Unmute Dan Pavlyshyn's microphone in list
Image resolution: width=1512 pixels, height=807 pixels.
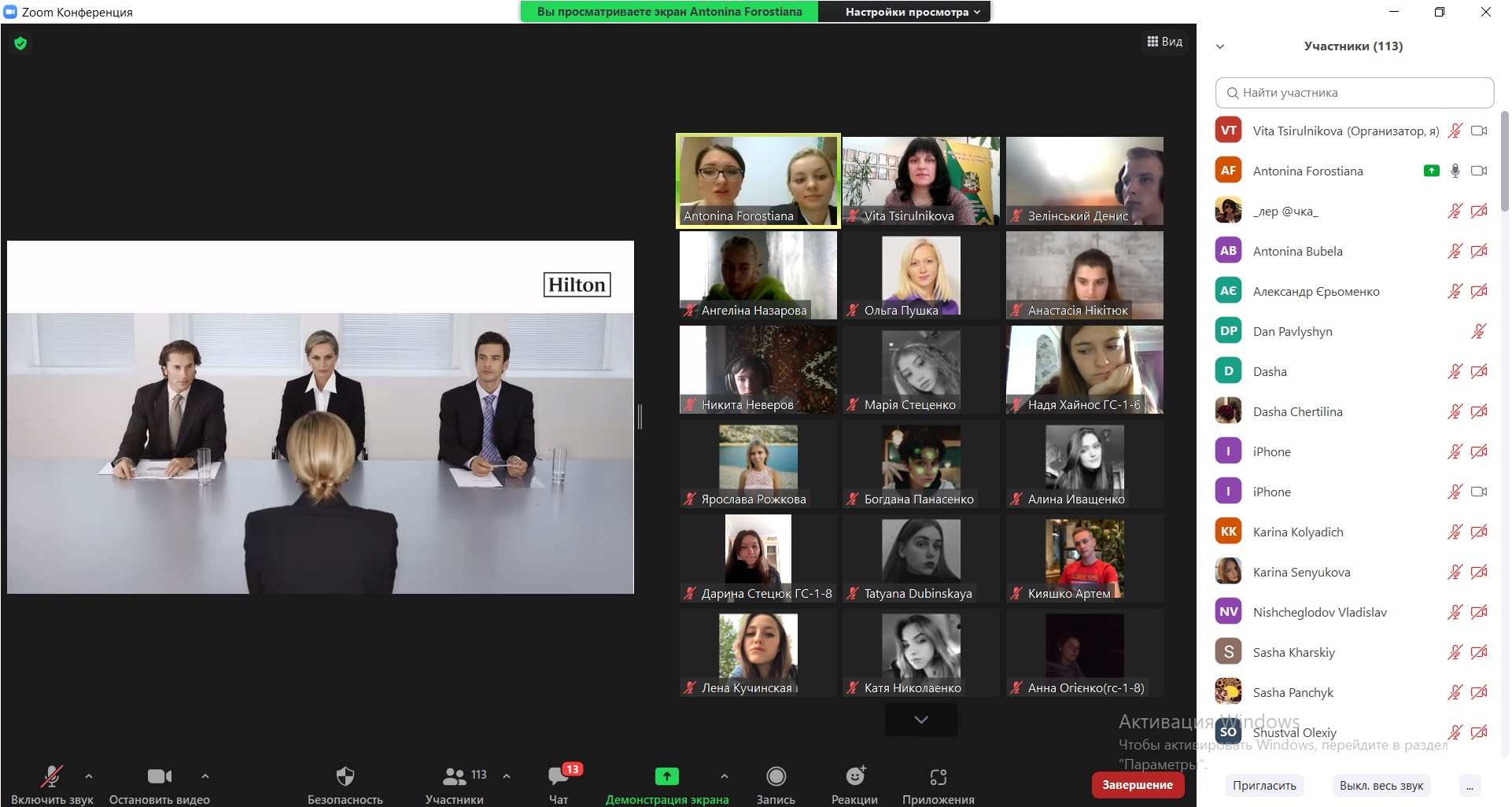(1479, 331)
